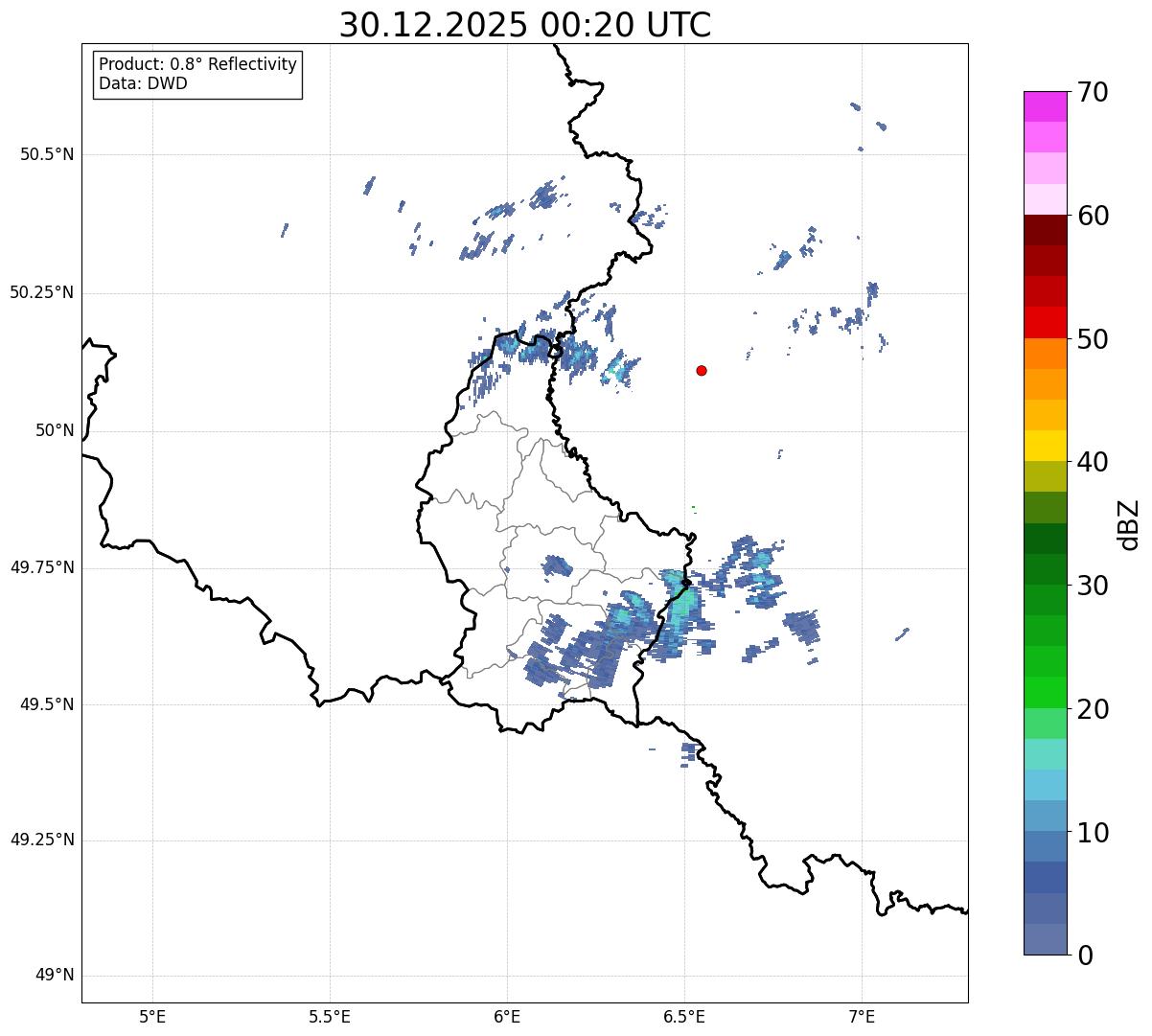Click the 'Data: DWD' legend line

tap(143, 83)
